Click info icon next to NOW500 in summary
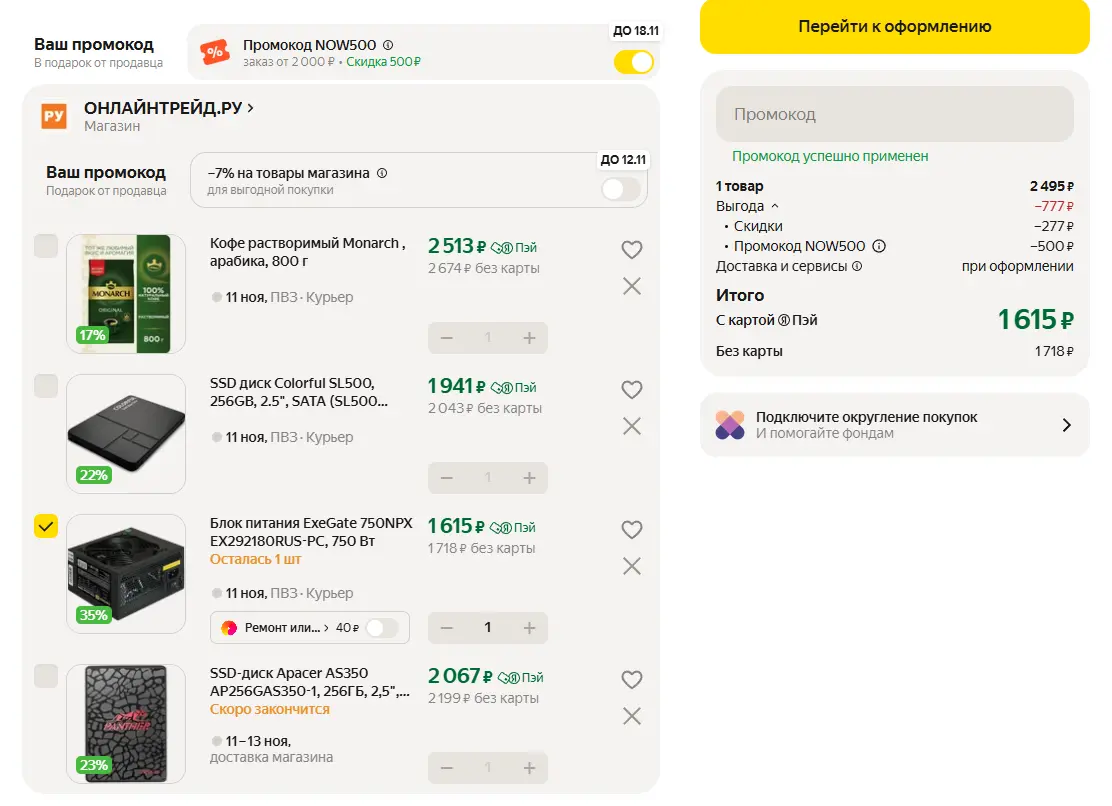Image resolution: width=1112 pixels, height=806 pixels. point(879,246)
